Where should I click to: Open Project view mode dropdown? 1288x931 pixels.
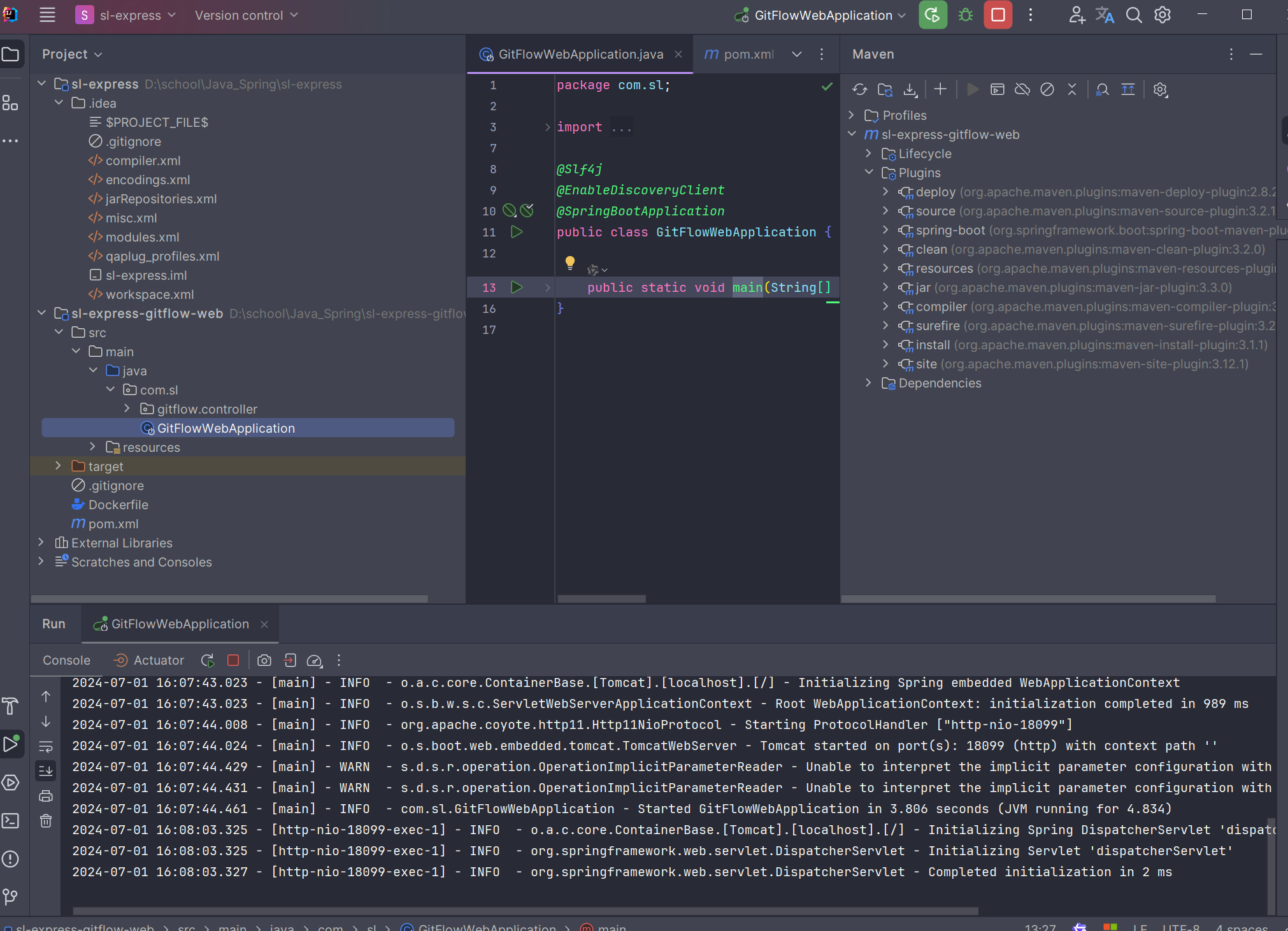[72, 54]
